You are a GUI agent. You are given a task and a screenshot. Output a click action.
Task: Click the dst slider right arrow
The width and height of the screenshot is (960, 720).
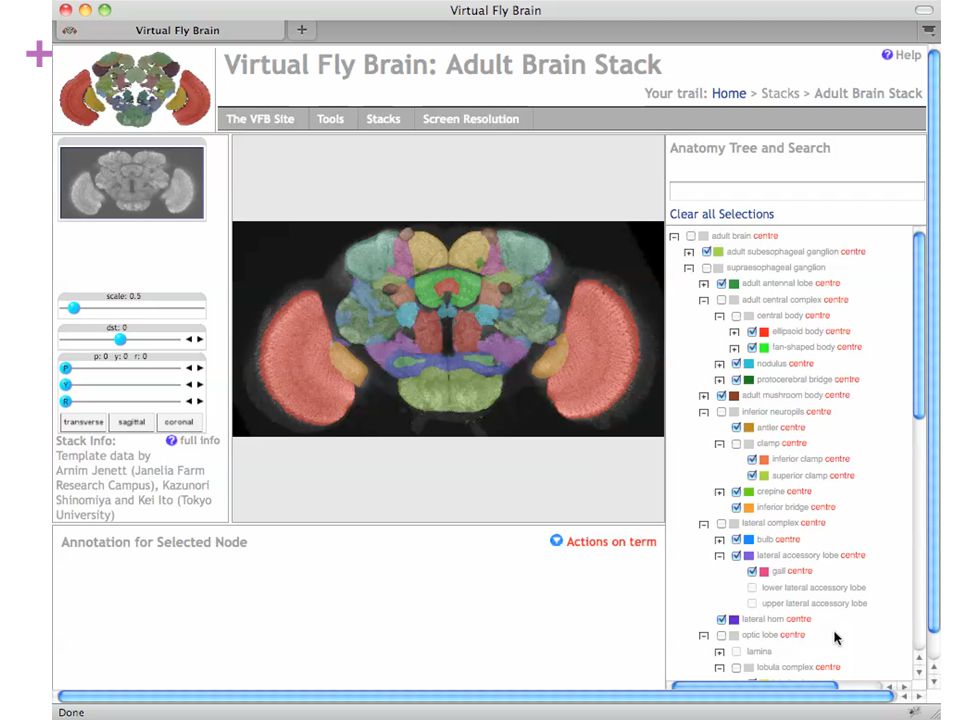pos(200,339)
